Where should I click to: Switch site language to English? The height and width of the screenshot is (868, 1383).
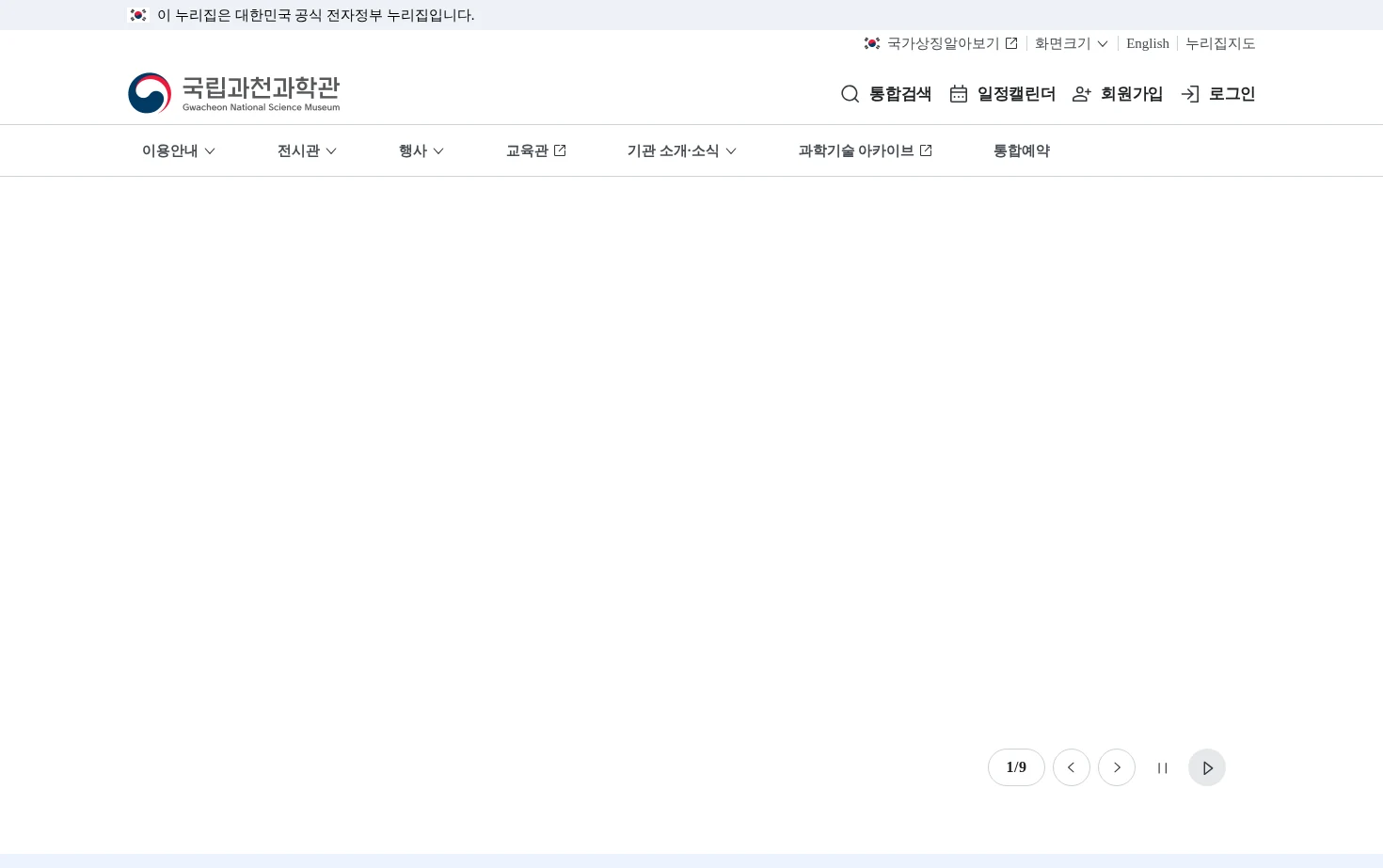click(x=1148, y=43)
